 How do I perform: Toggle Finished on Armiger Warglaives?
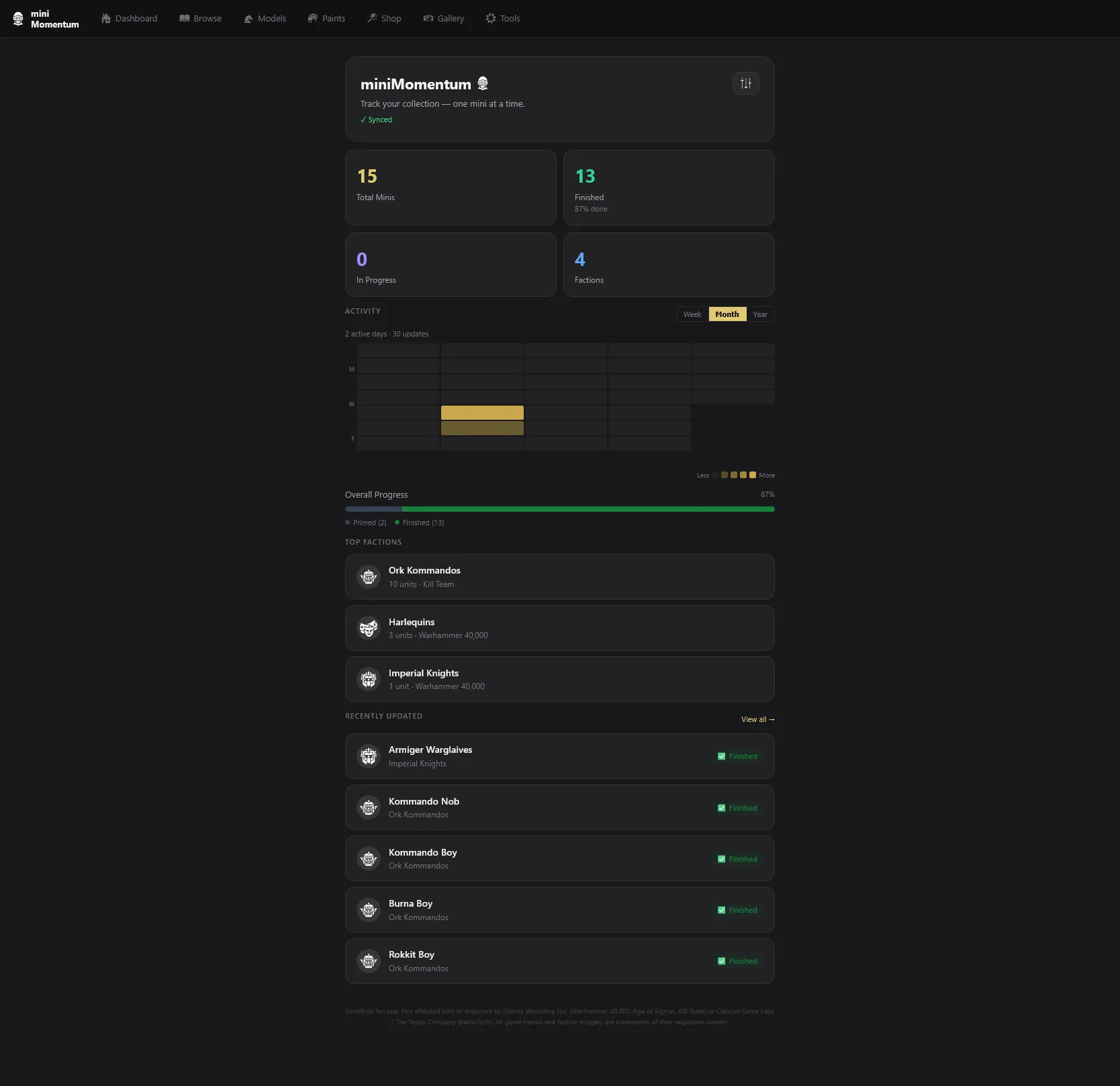pos(720,756)
